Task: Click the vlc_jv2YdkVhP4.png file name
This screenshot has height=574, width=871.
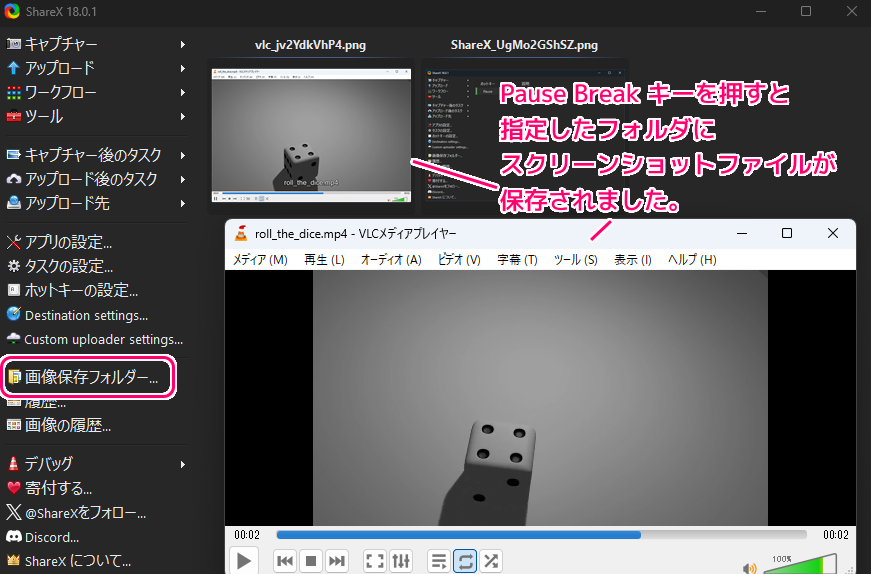Action: point(311,45)
